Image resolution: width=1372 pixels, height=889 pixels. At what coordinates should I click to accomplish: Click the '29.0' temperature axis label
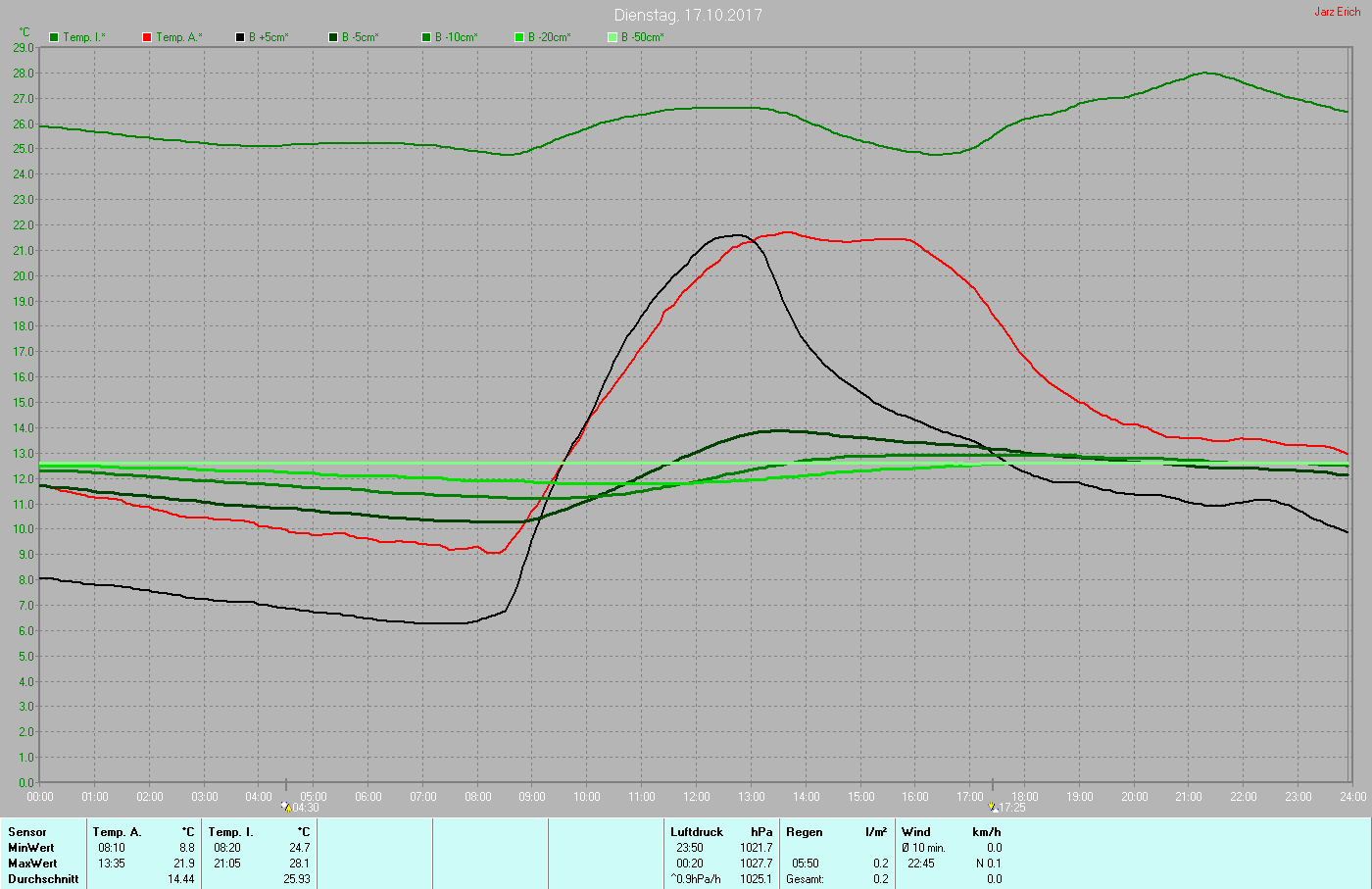click(24, 47)
